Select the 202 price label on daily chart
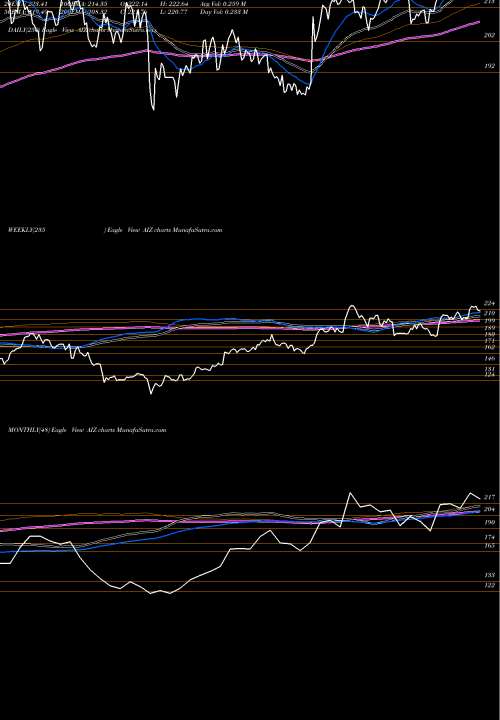500x720 pixels. pyautogui.click(x=489, y=35)
